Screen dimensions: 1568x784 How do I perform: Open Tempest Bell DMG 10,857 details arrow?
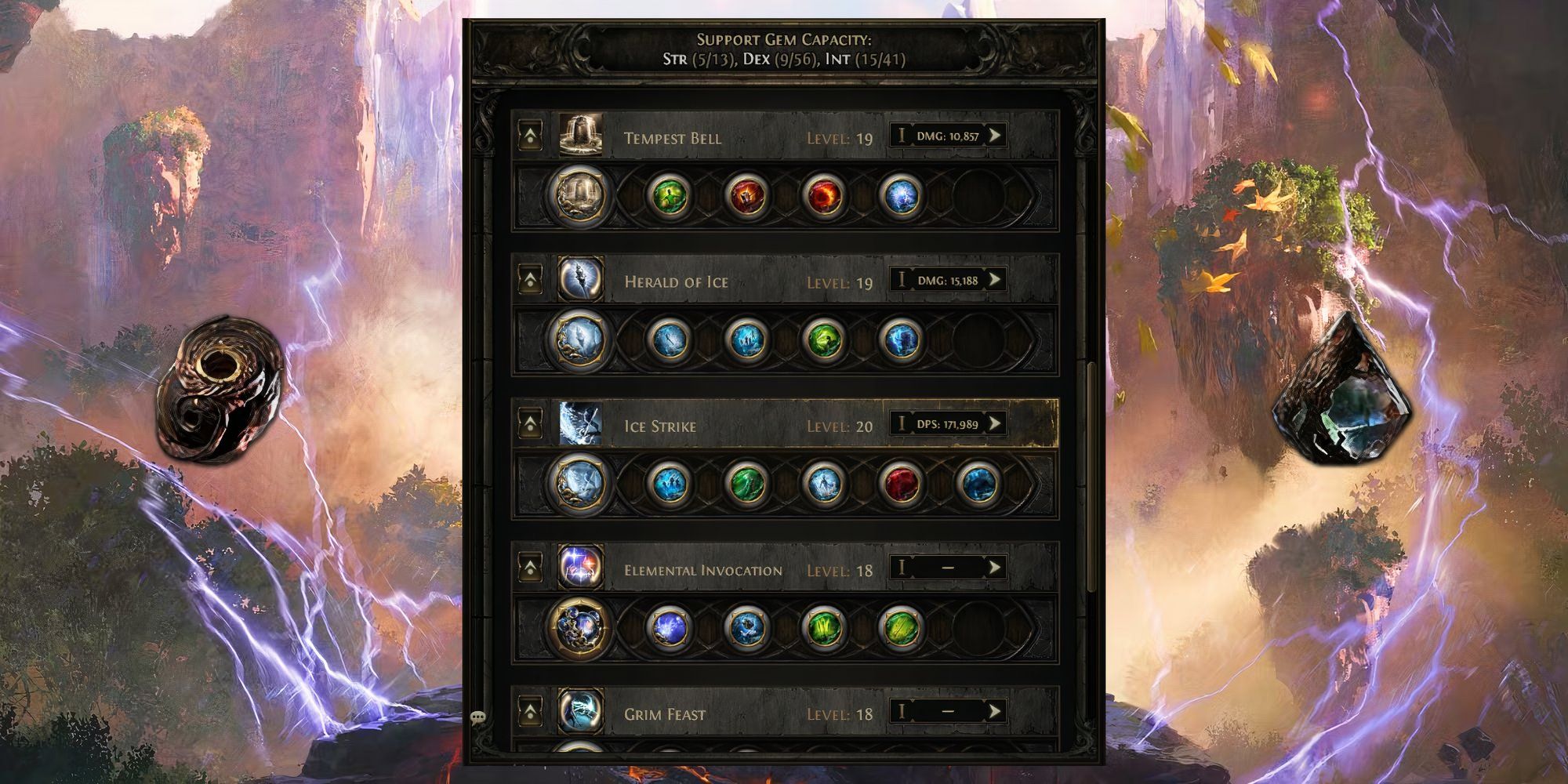(995, 136)
